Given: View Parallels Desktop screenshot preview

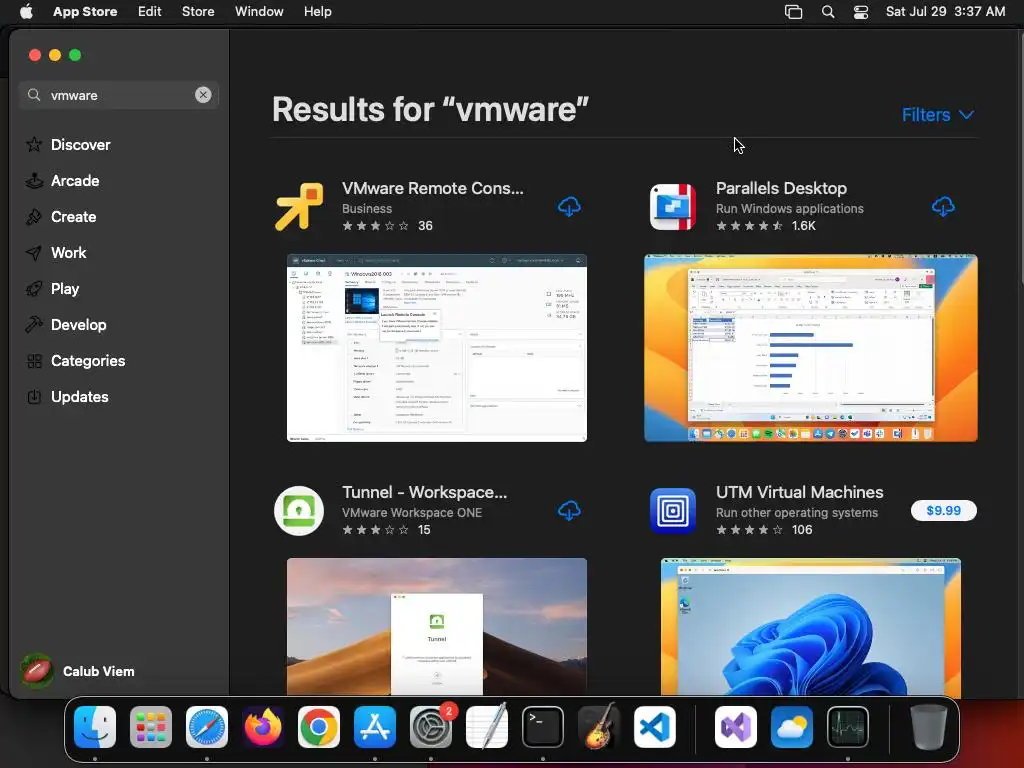Looking at the screenshot, I should tap(810, 348).
